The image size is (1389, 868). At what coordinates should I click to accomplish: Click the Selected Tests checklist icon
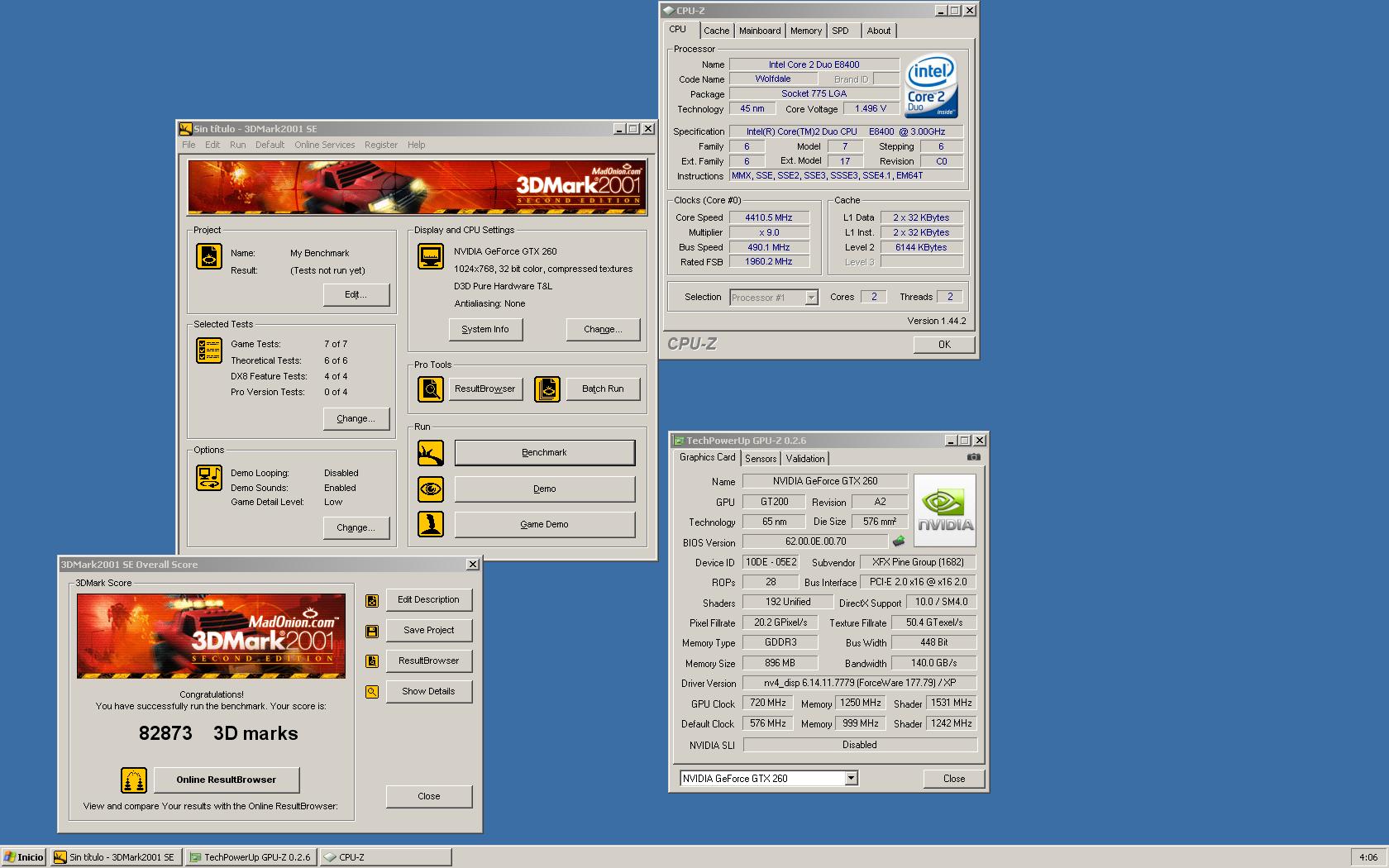point(208,351)
